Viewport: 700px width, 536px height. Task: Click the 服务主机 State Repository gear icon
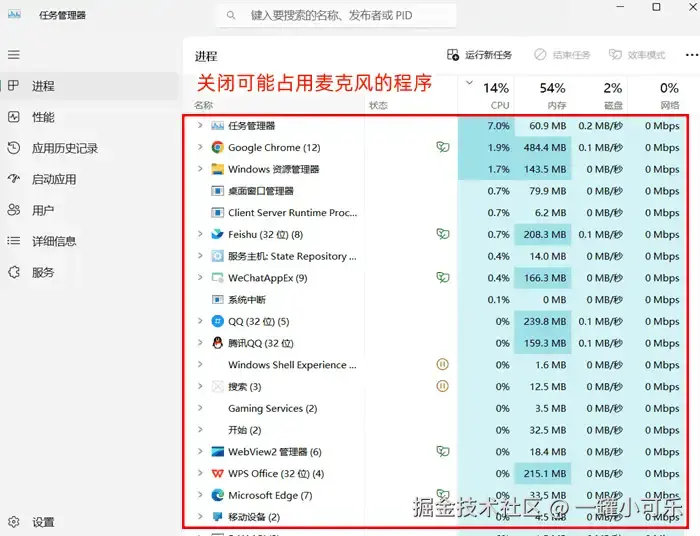pyautogui.click(x=217, y=256)
